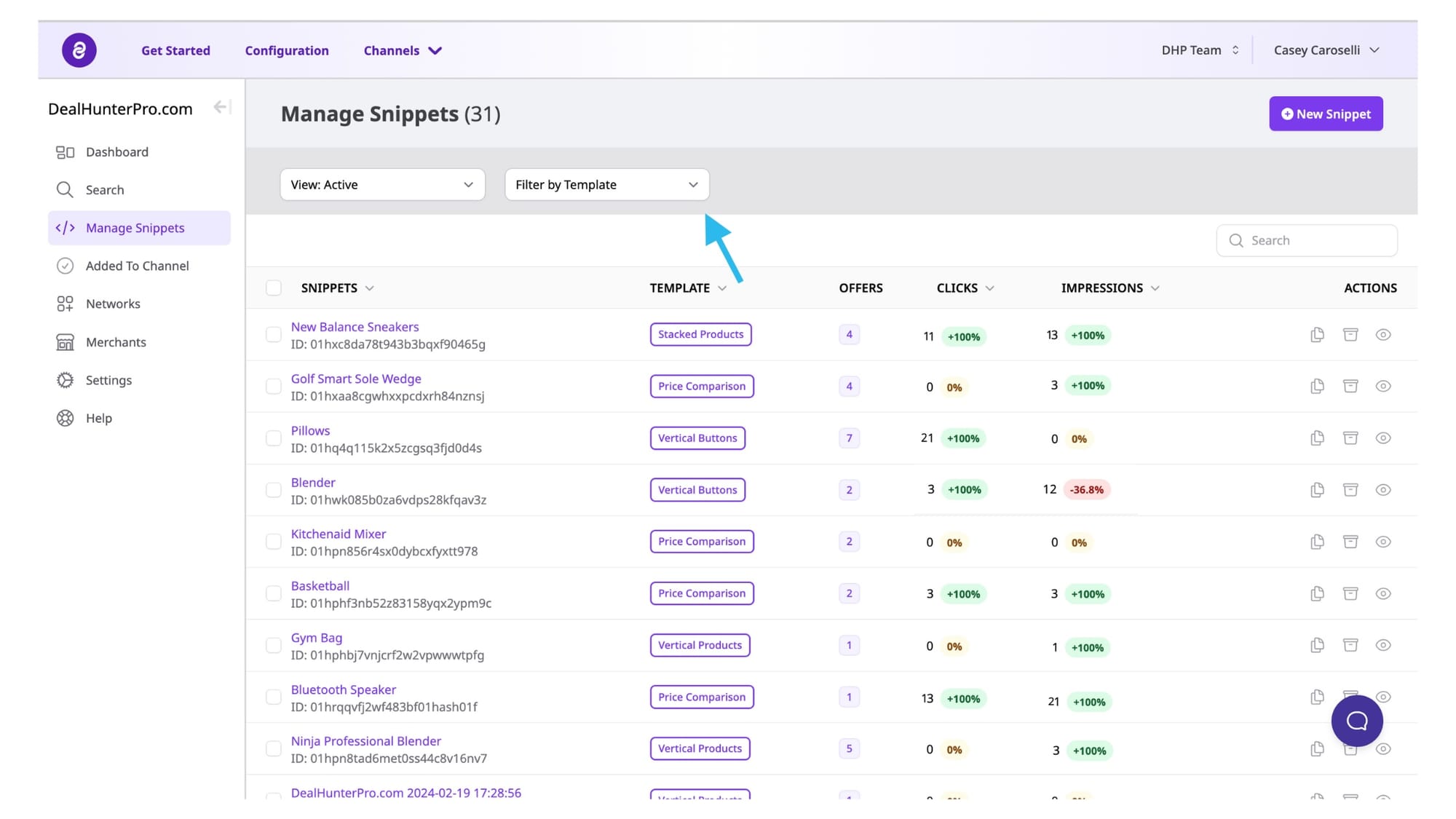Select the Gym Bag row checkbox
This screenshot has height=819, width=1456.
274,646
